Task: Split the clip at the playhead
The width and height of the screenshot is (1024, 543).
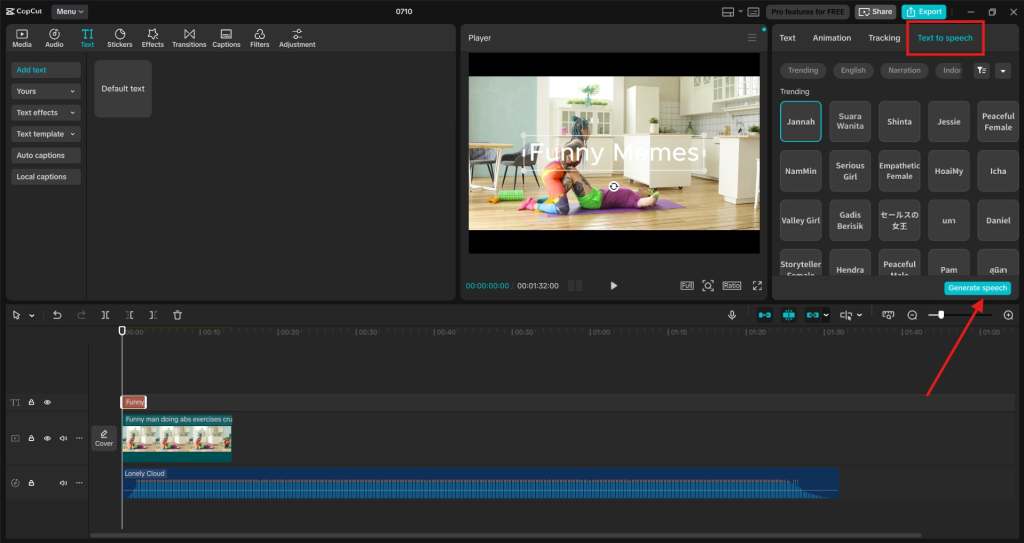Action: tap(105, 315)
